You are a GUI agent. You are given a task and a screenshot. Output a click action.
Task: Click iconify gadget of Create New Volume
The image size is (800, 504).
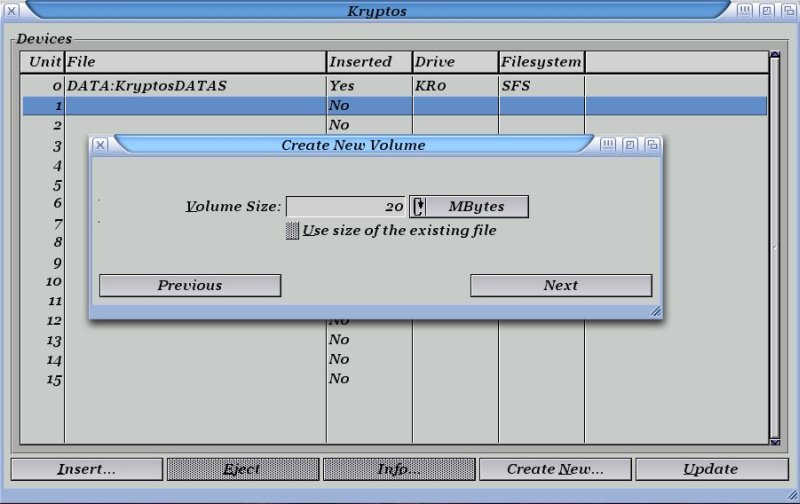tap(608, 145)
